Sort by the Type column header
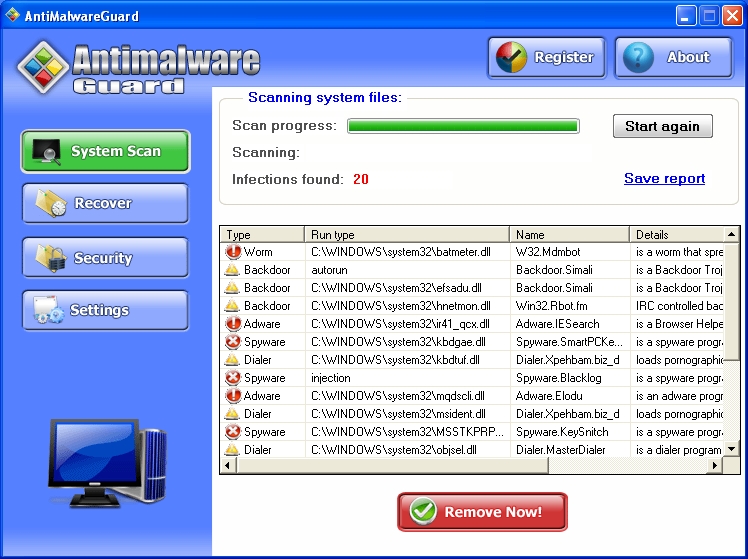This screenshot has width=748, height=559. [x=262, y=235]
